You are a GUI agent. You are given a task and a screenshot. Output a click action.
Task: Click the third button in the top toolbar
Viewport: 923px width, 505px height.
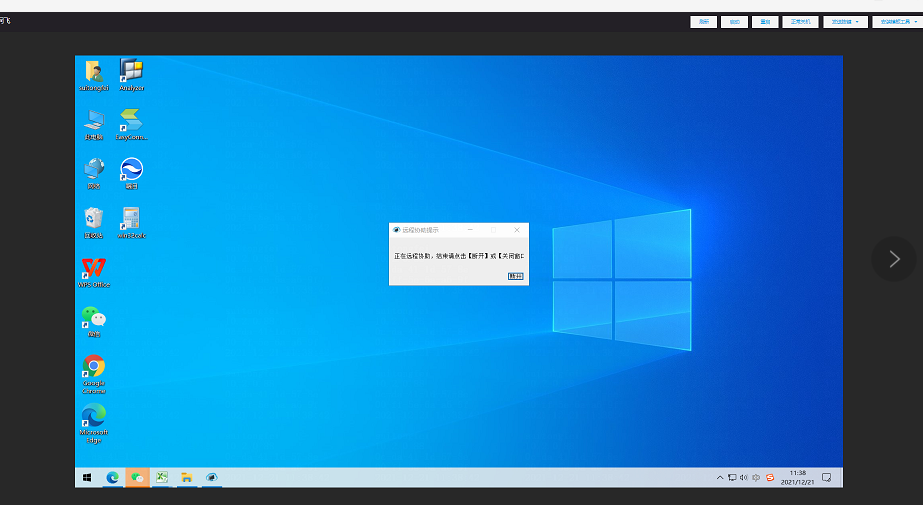pos(765,22)
